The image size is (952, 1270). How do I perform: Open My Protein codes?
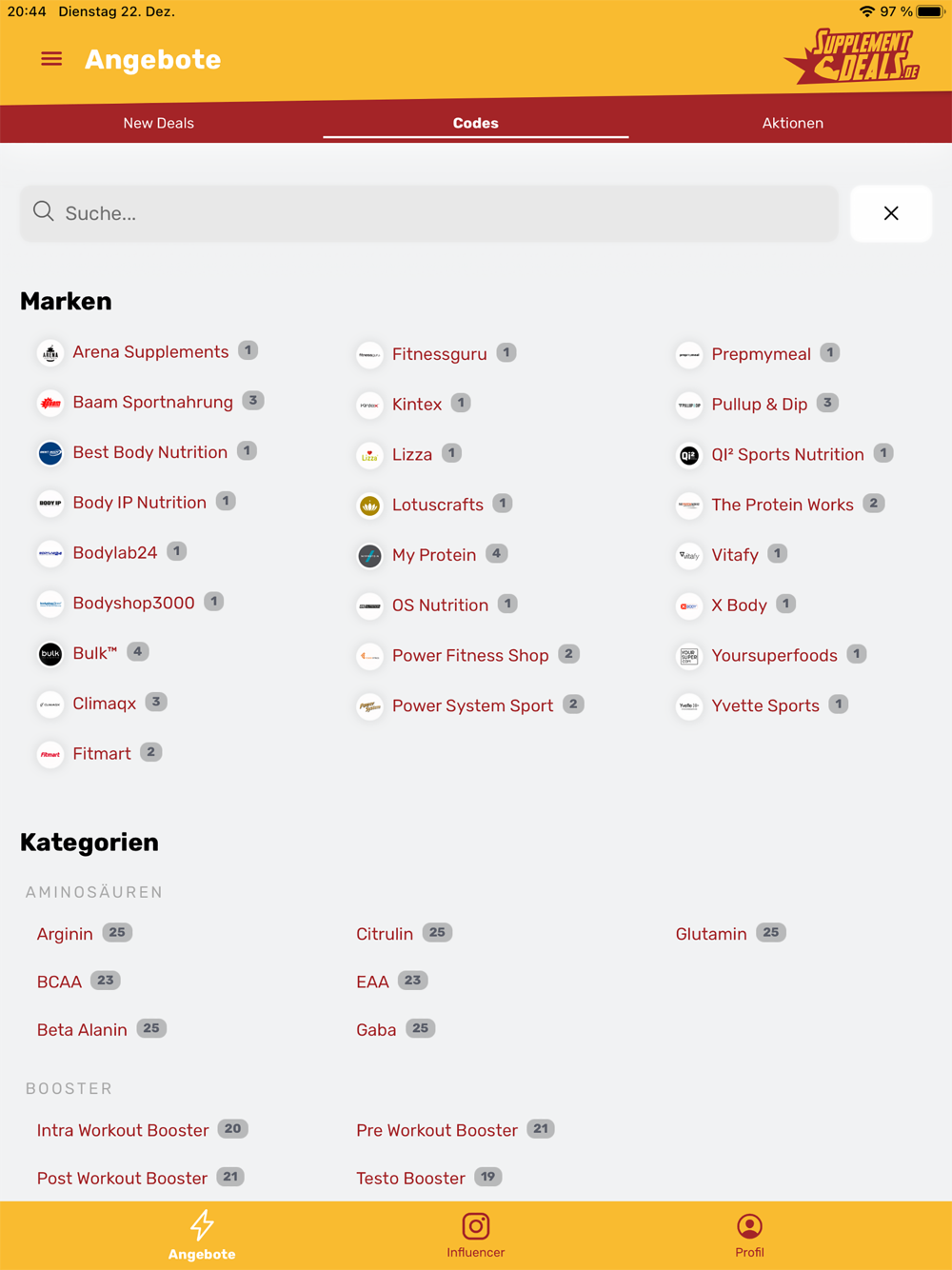coord(434,555)
